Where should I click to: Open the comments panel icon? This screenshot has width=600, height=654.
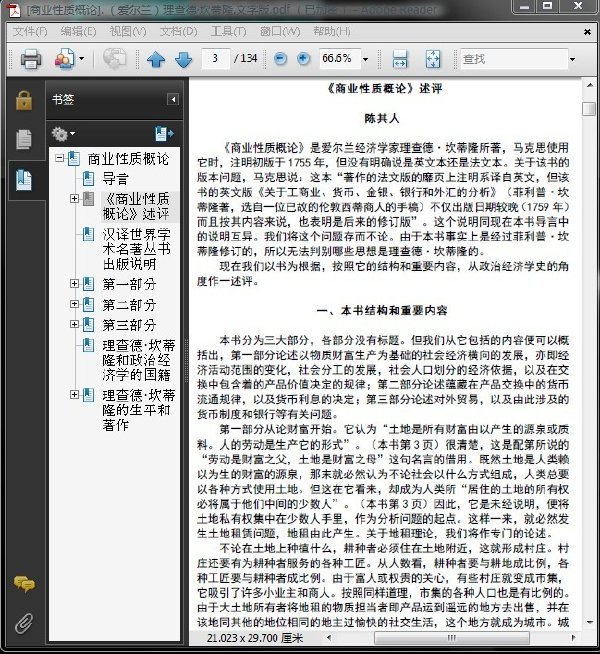point(24,584)
